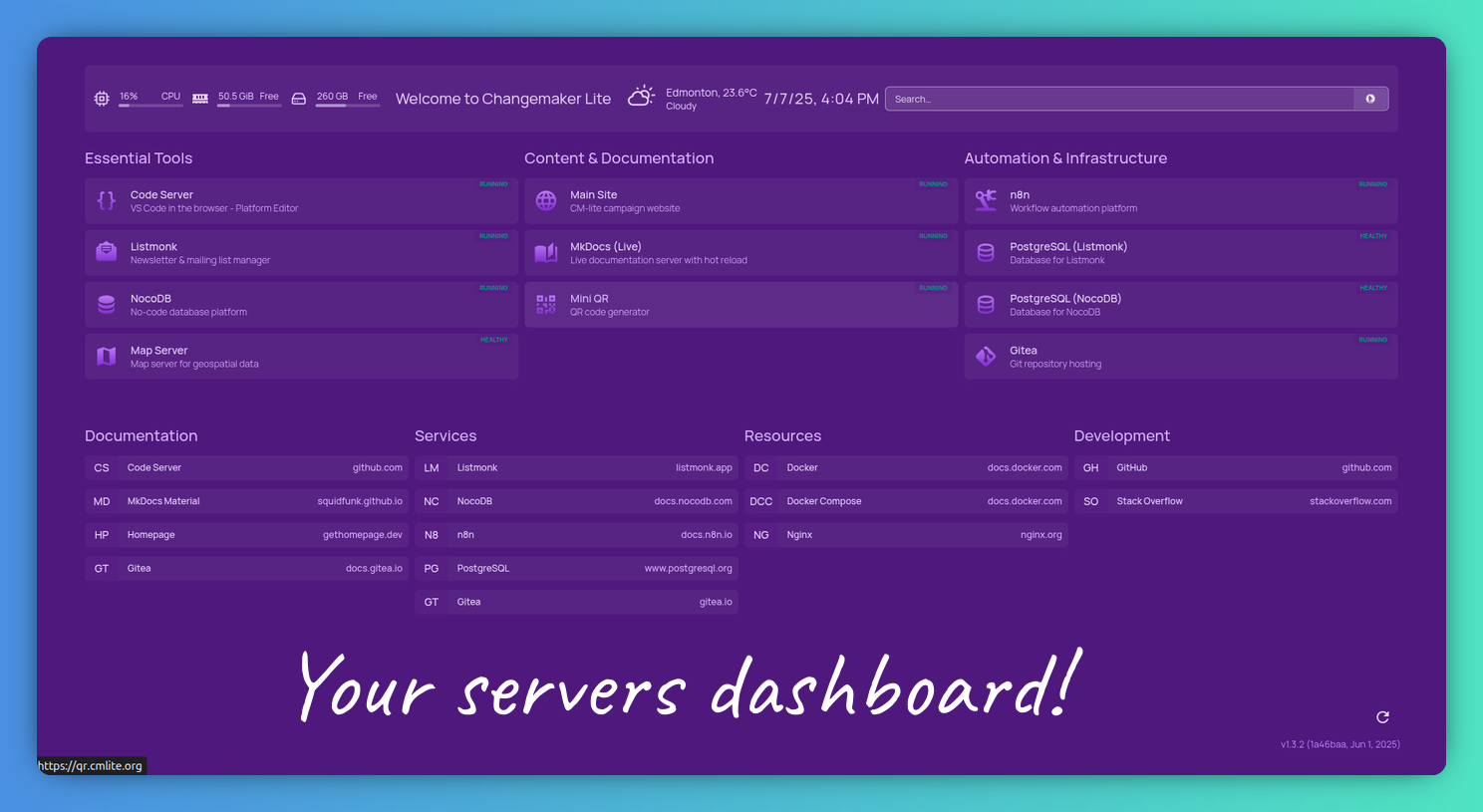Open the PostgreSQL (Listmonk) service card
1483x812 pixels.
coord(1180,253)
